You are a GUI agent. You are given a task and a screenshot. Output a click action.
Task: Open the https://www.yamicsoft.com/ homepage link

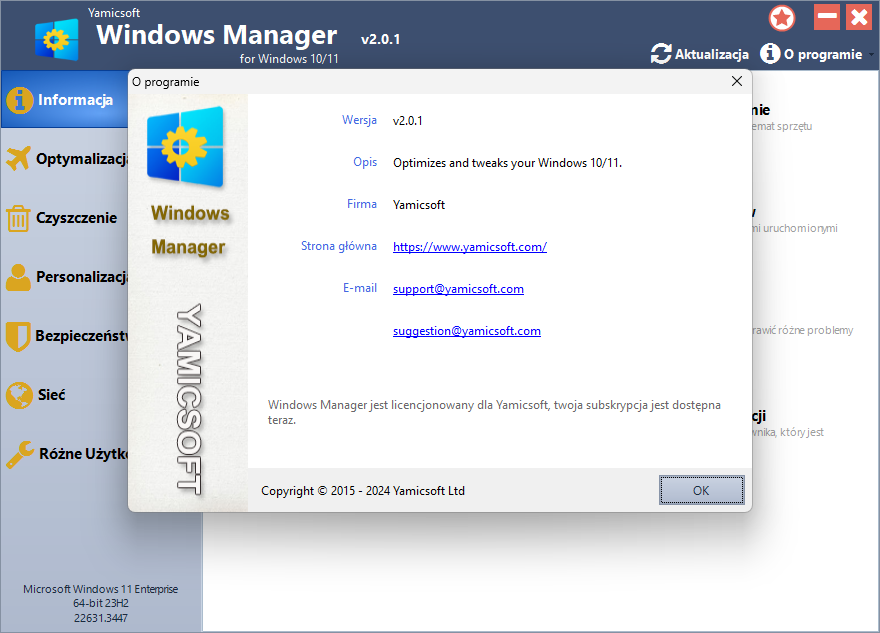470,247
